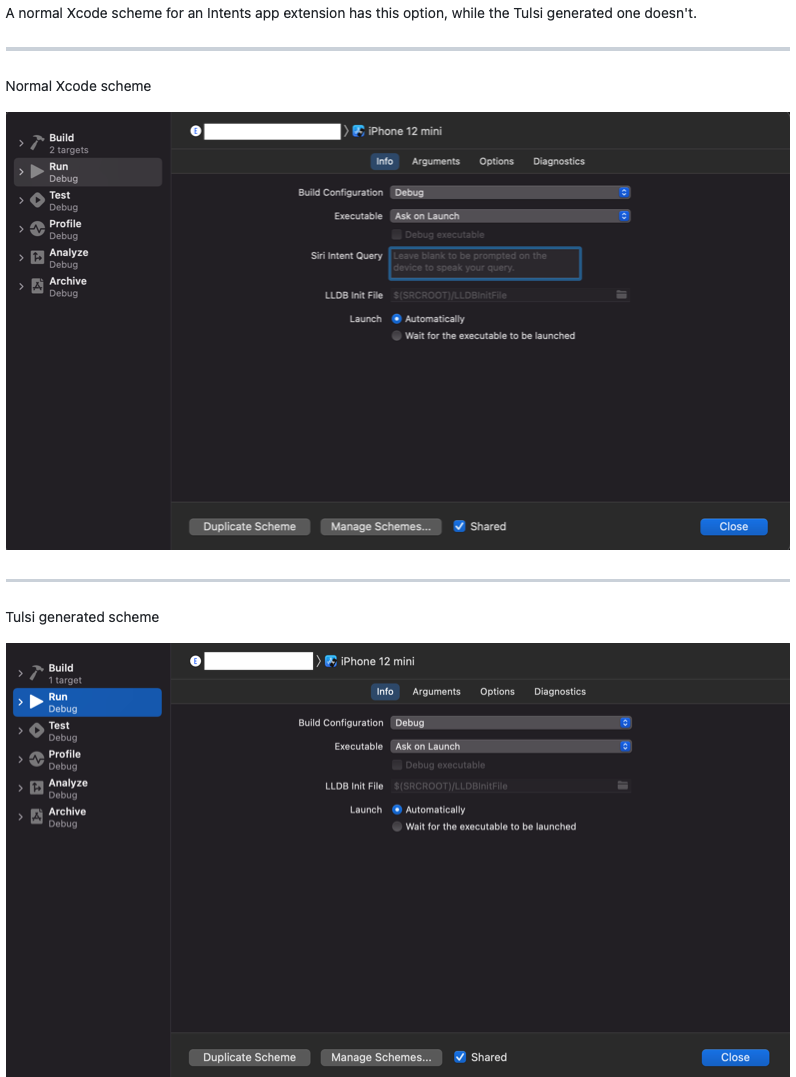Click Test icon in normal Xcode scheme
The width and height of the screenshot is (796, 1077).
point(37,201)
